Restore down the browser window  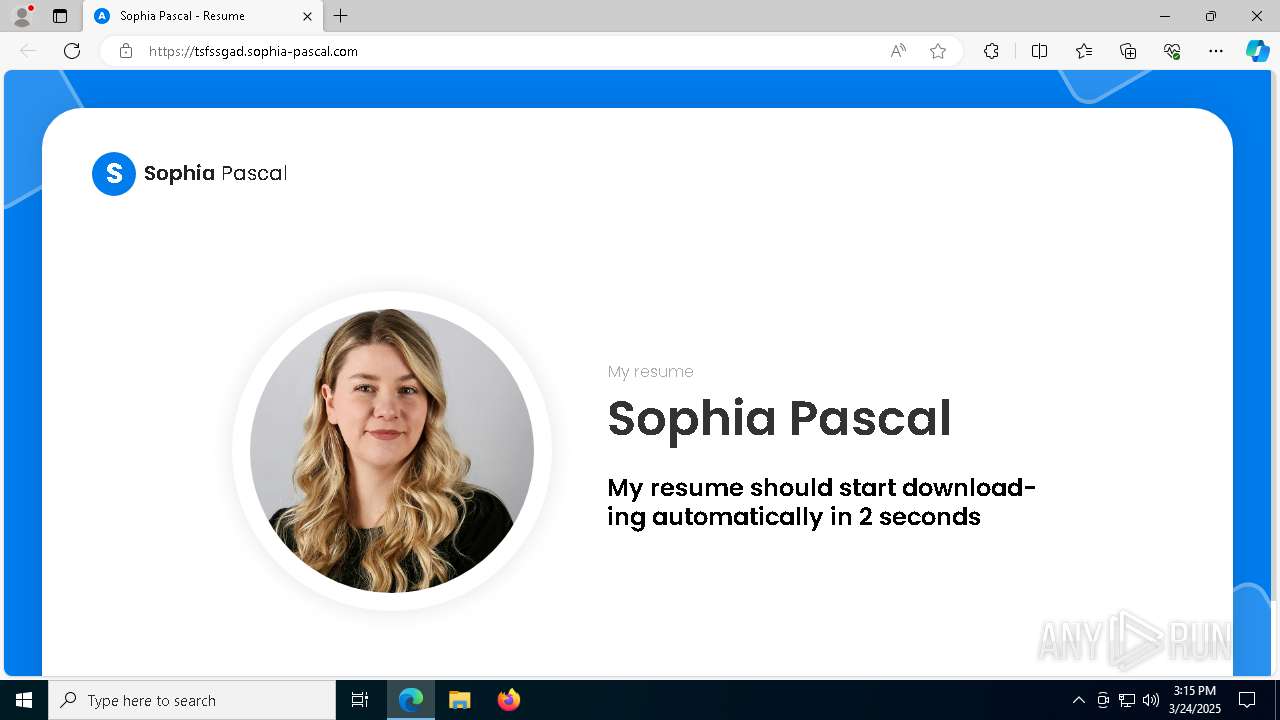point(1211,16)
